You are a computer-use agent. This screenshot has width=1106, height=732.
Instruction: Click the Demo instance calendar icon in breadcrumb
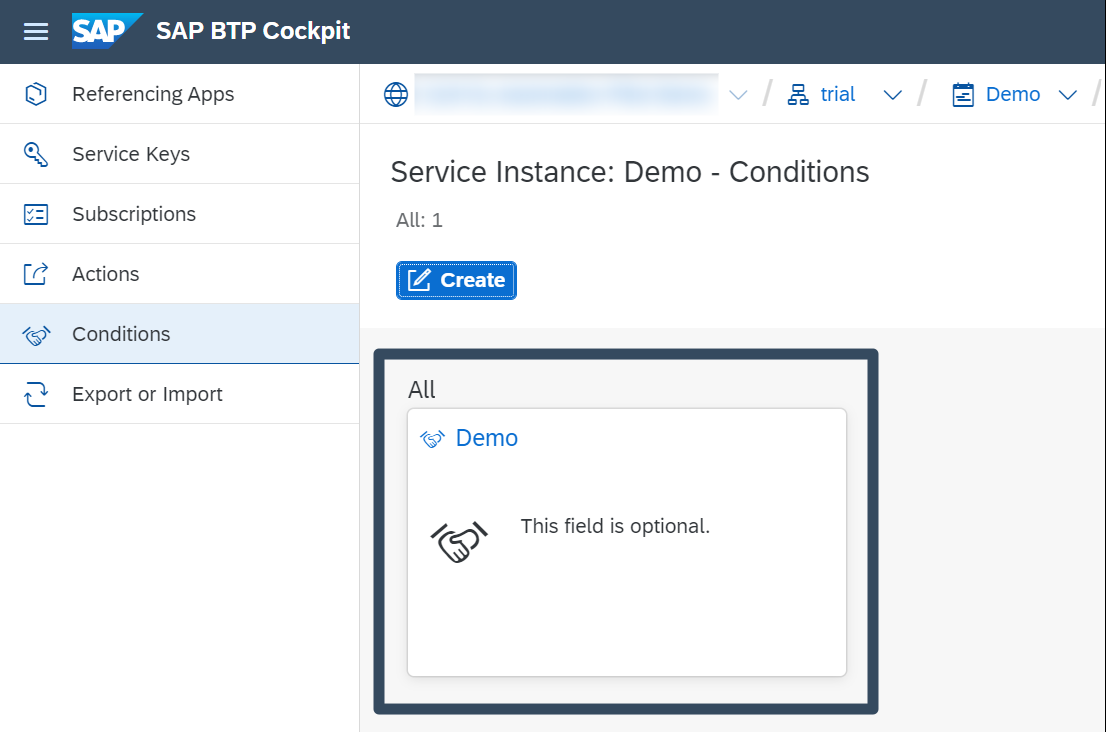pyautogui.click(x=963, y=94)
